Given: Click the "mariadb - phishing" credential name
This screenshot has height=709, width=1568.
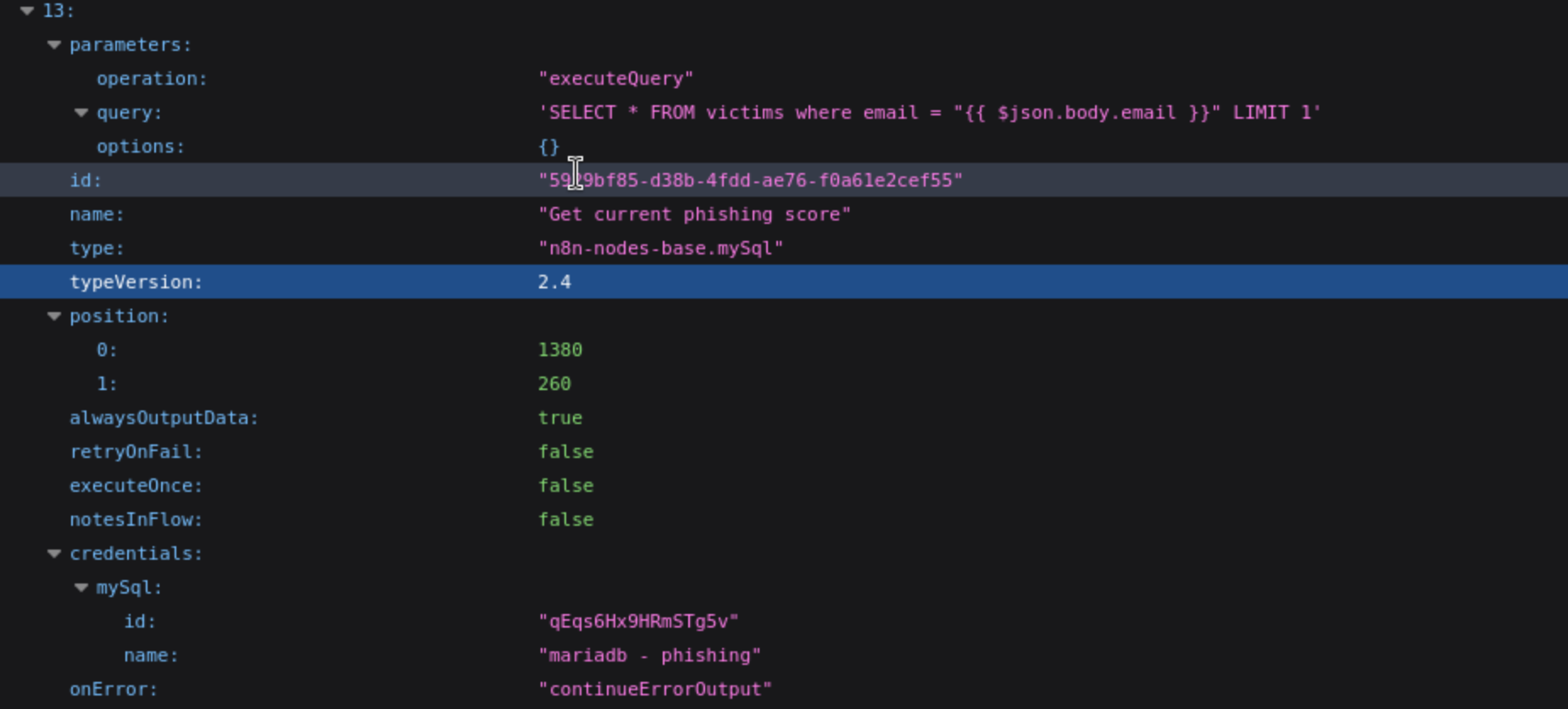Looking at the screenshot, I should point(649,656).
